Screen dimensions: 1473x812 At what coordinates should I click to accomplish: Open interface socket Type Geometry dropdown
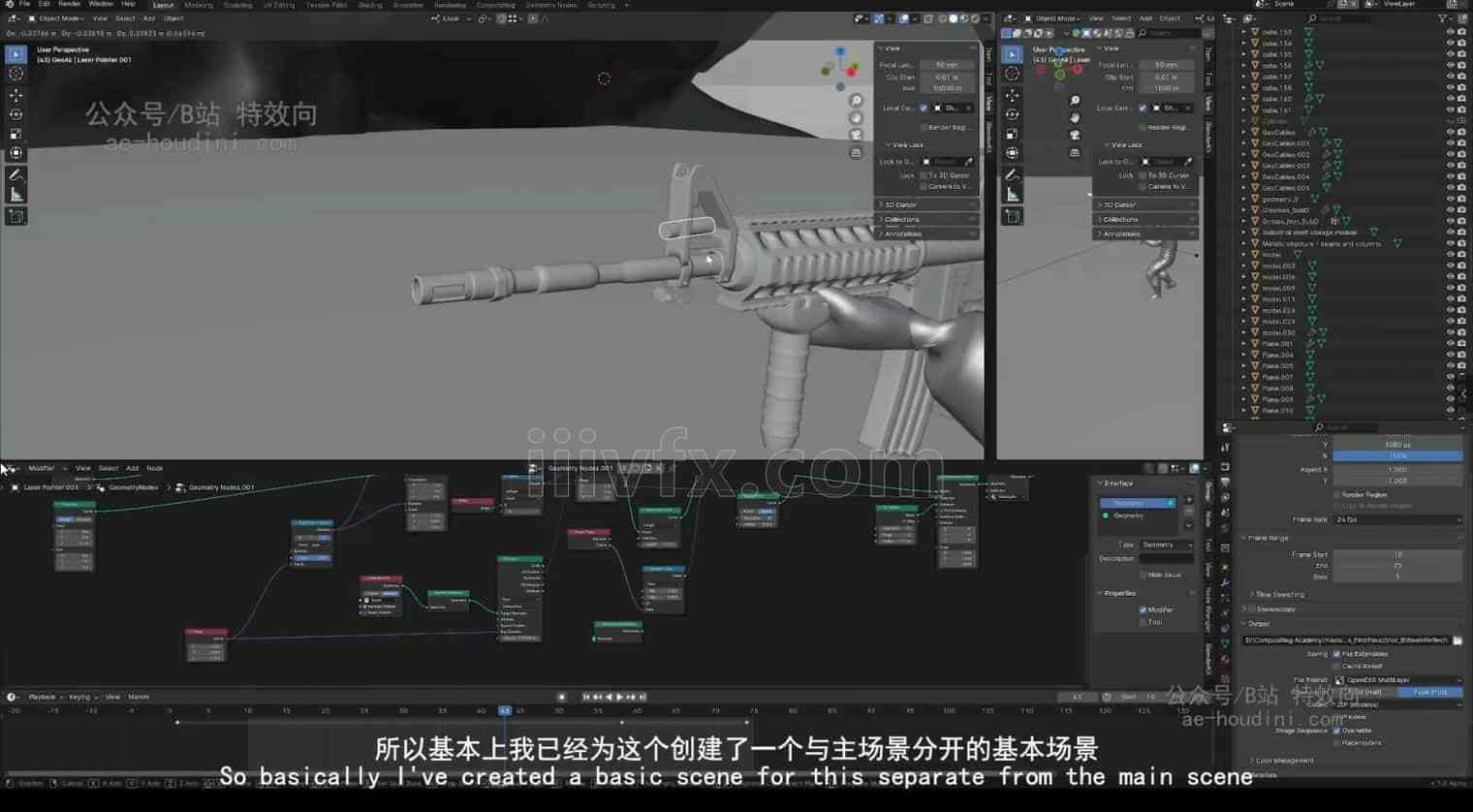coord(1167,546)
